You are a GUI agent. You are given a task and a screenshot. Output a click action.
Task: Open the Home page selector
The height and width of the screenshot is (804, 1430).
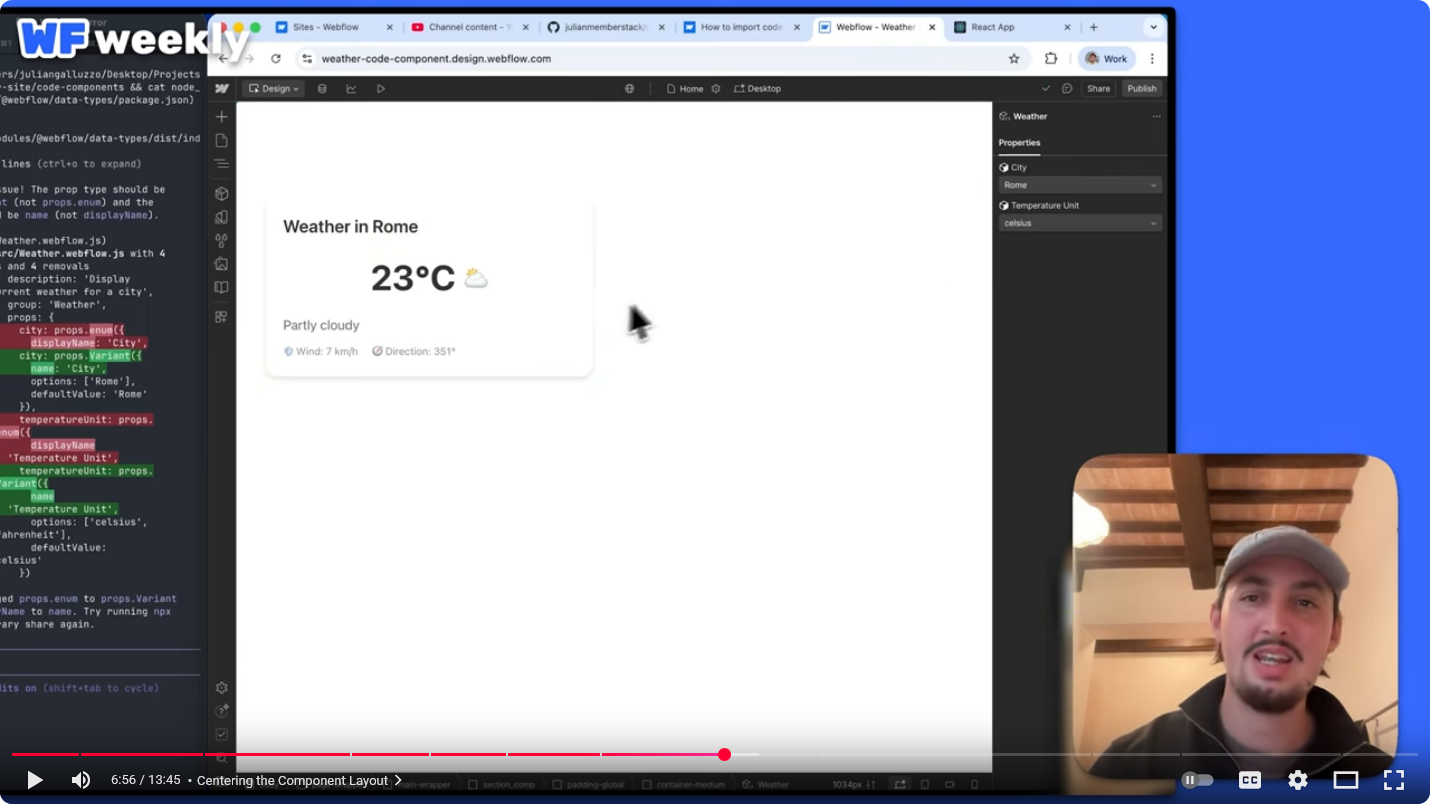[x=685, y=89]
